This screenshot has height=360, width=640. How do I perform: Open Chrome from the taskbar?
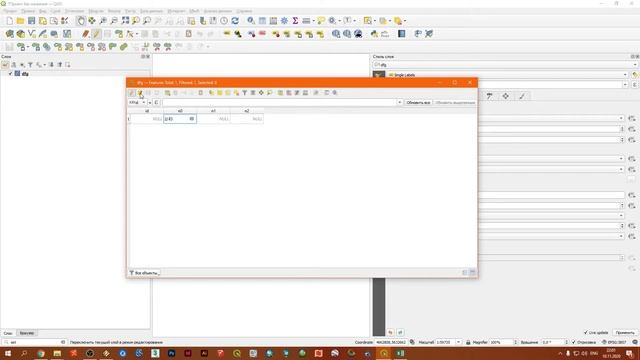pos(41,353)
